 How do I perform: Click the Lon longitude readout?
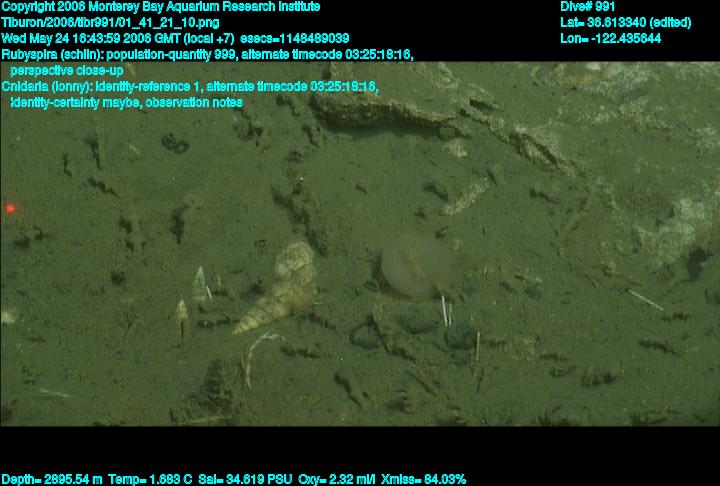(610, 38)
